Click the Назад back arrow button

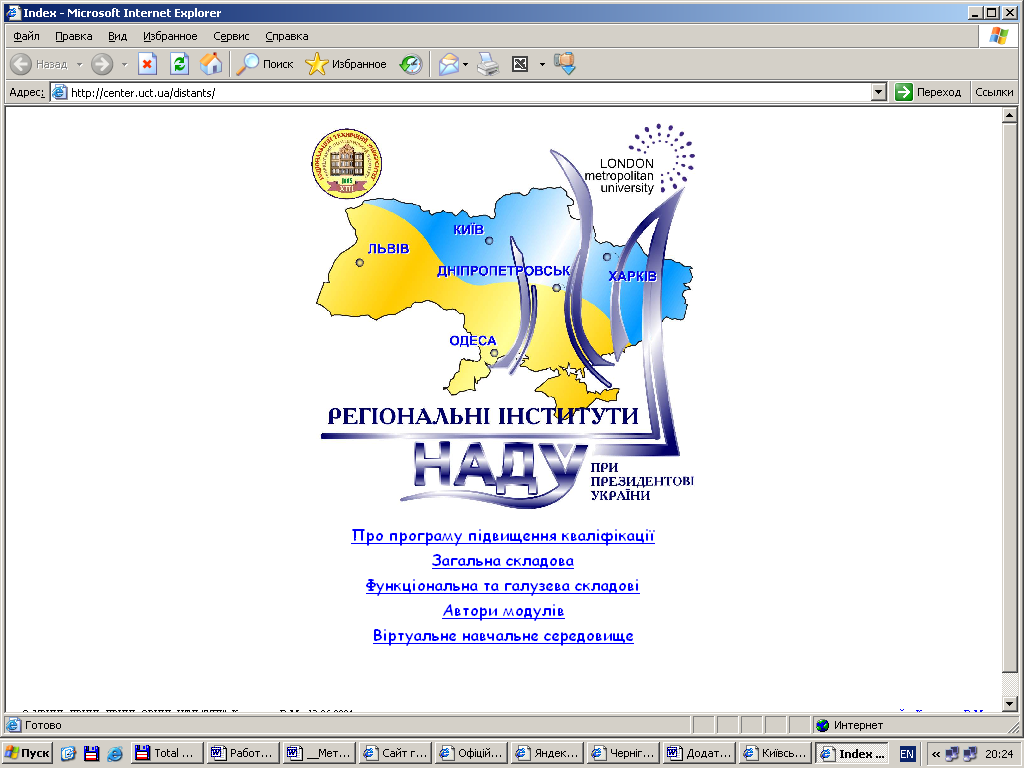pos(39,64)
